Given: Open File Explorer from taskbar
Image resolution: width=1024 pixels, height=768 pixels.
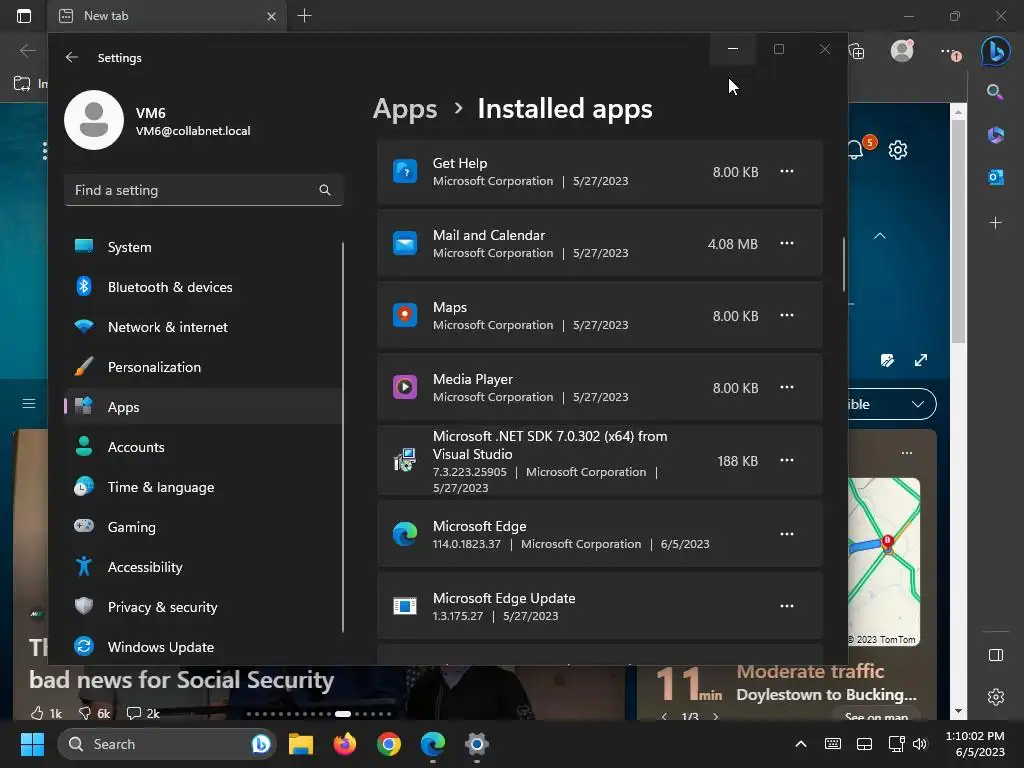Looking at the screenshot, I should tap(301, 744).
